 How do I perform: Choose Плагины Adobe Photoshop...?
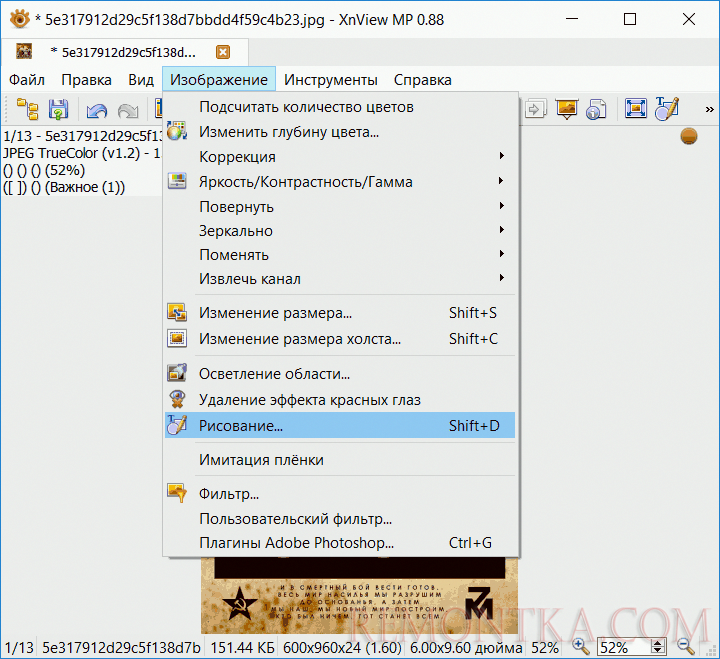tap(340, 543)
